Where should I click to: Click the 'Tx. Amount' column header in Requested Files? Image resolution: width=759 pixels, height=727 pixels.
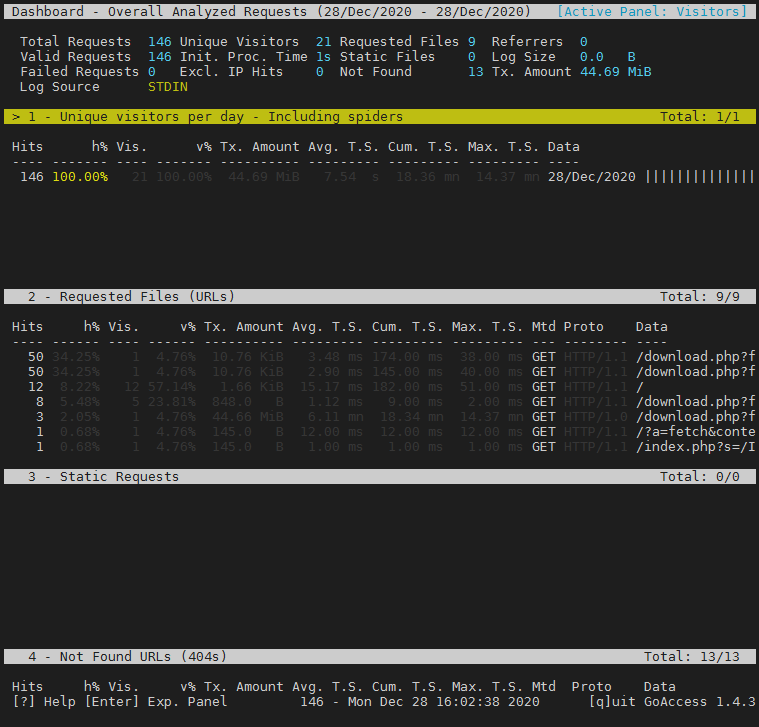click(243, 327)
